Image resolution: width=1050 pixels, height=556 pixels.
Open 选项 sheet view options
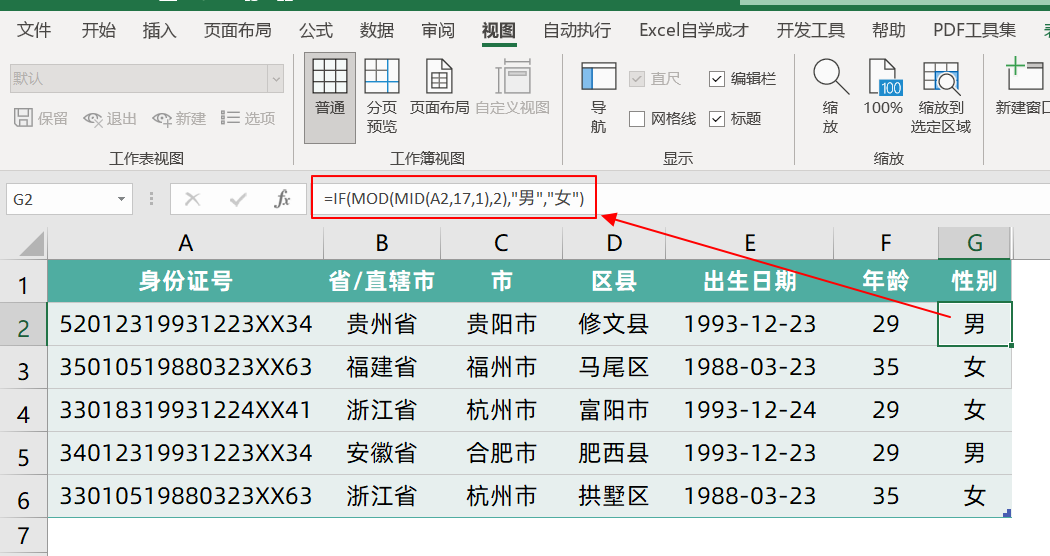248,119
